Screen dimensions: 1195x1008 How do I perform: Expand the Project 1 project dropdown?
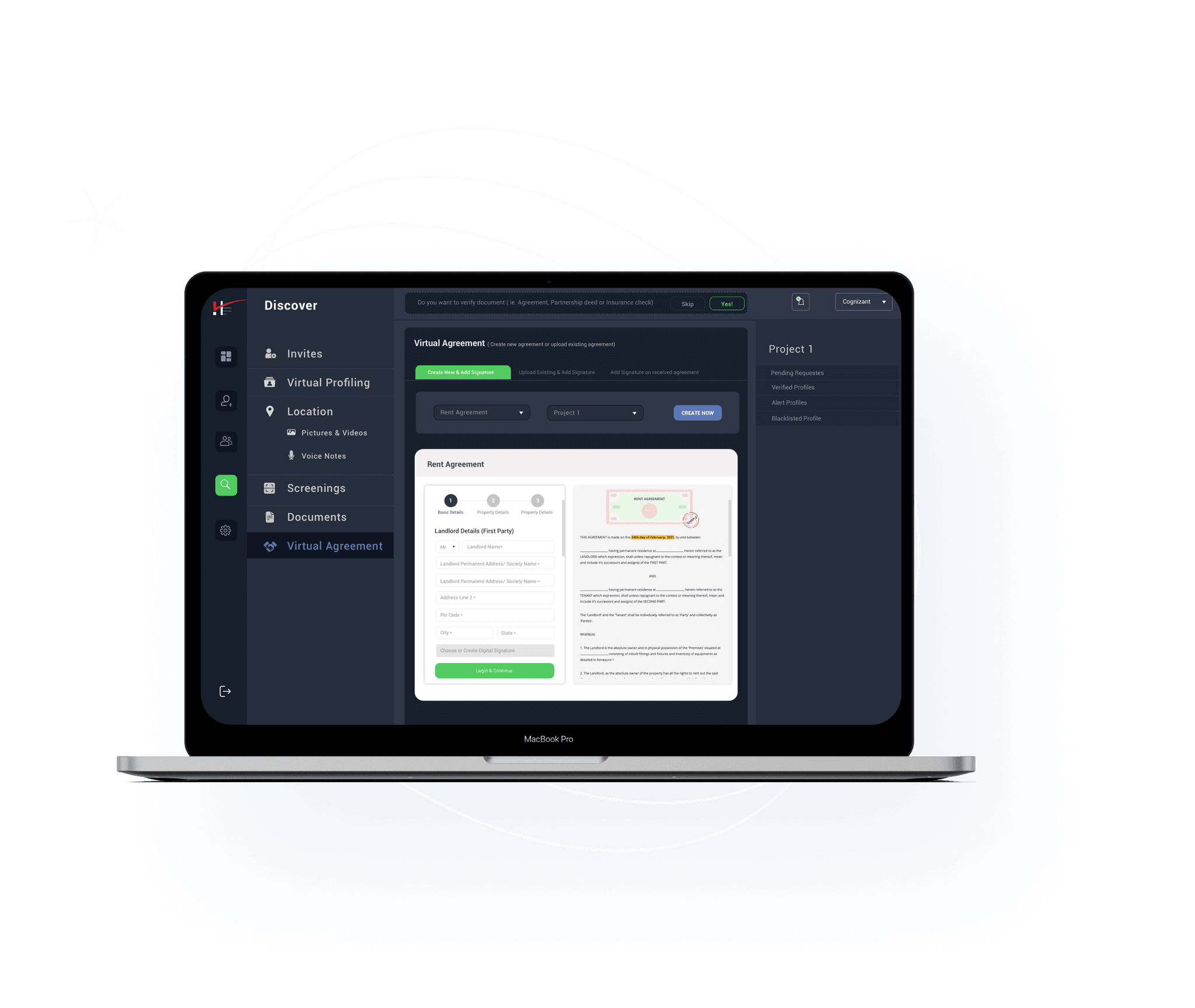597,412
